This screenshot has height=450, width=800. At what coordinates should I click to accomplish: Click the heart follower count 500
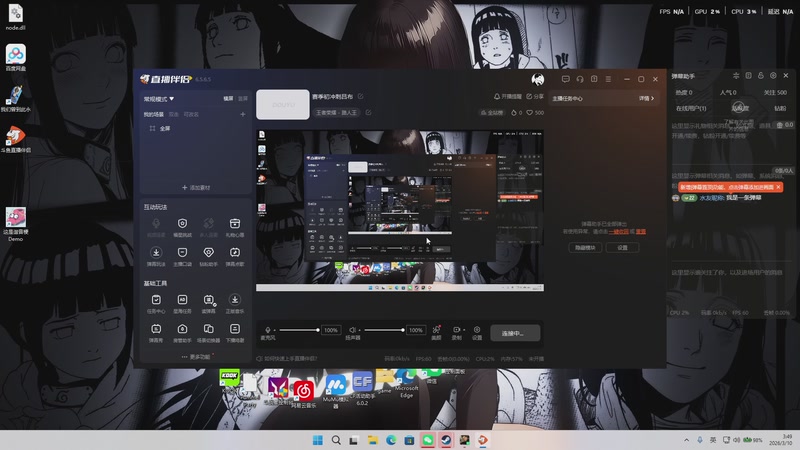pos(535,113)
